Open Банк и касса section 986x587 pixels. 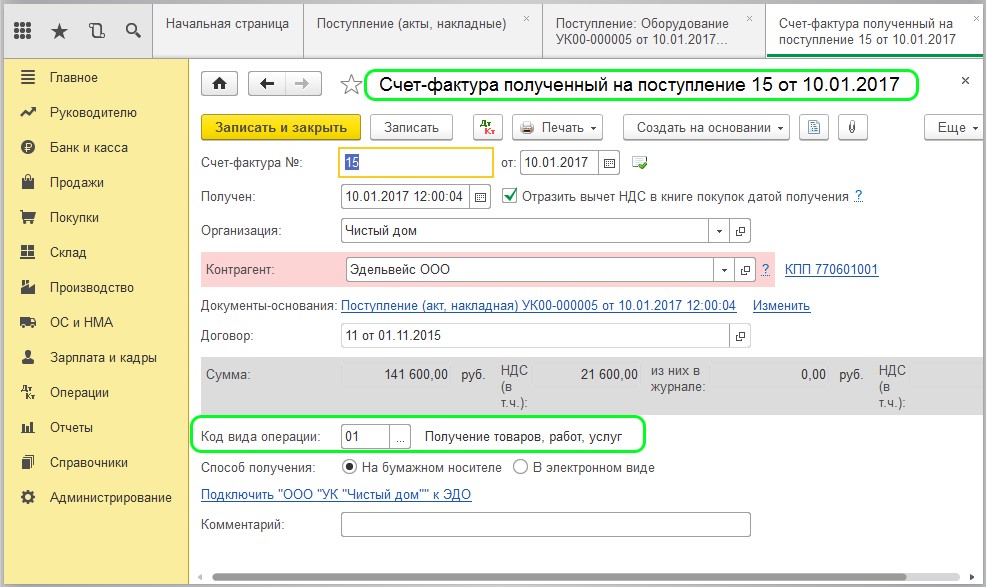[x=89, y=148]
